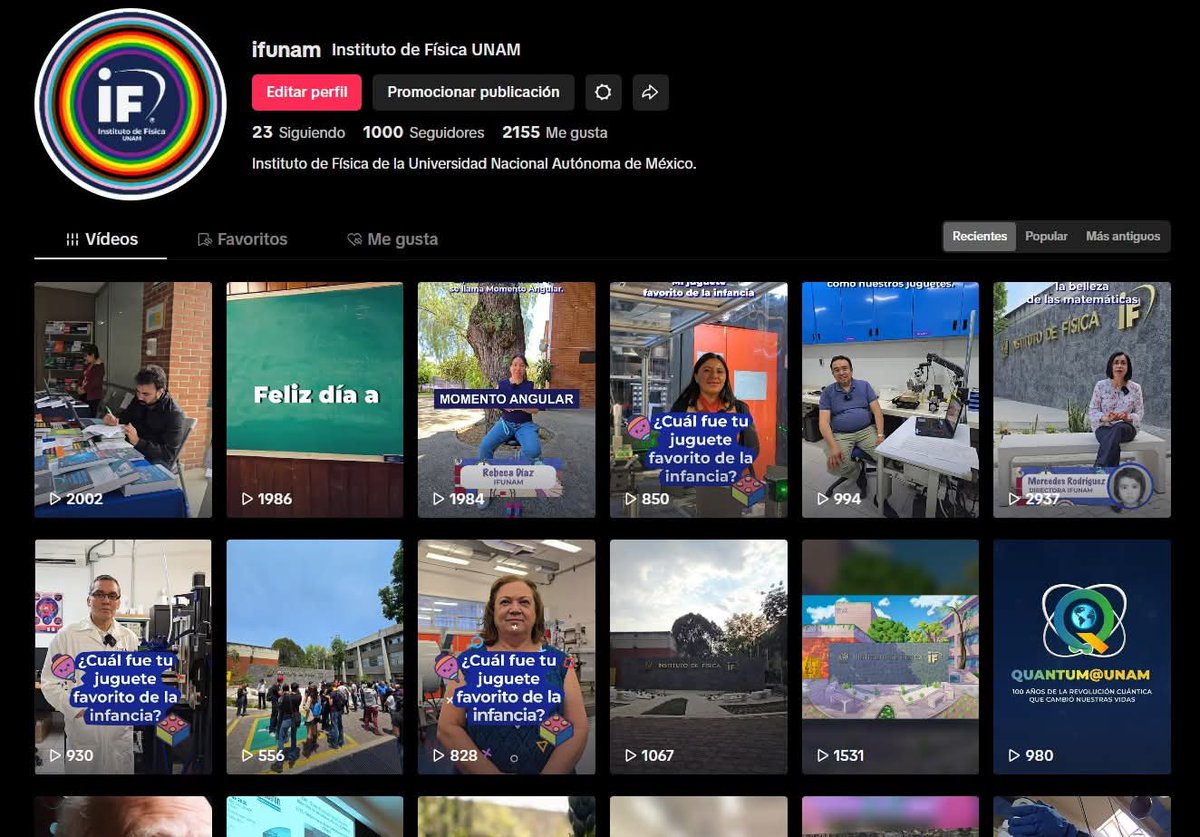Open the video with 850 views

click(698, 400)
